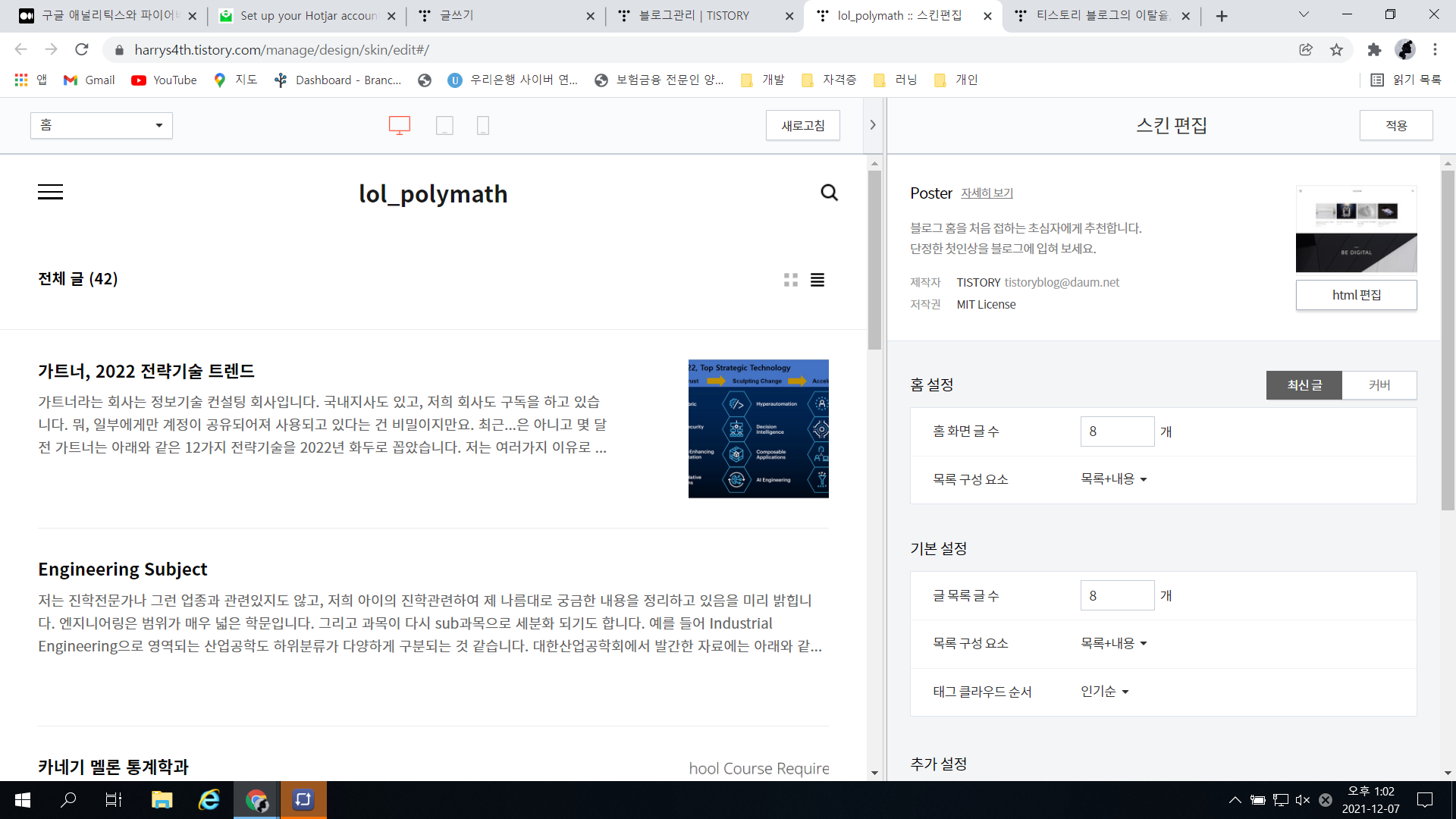Click the 자세히 보기 link
Viewport: 1456px width, 819px height.
(987, 193)
